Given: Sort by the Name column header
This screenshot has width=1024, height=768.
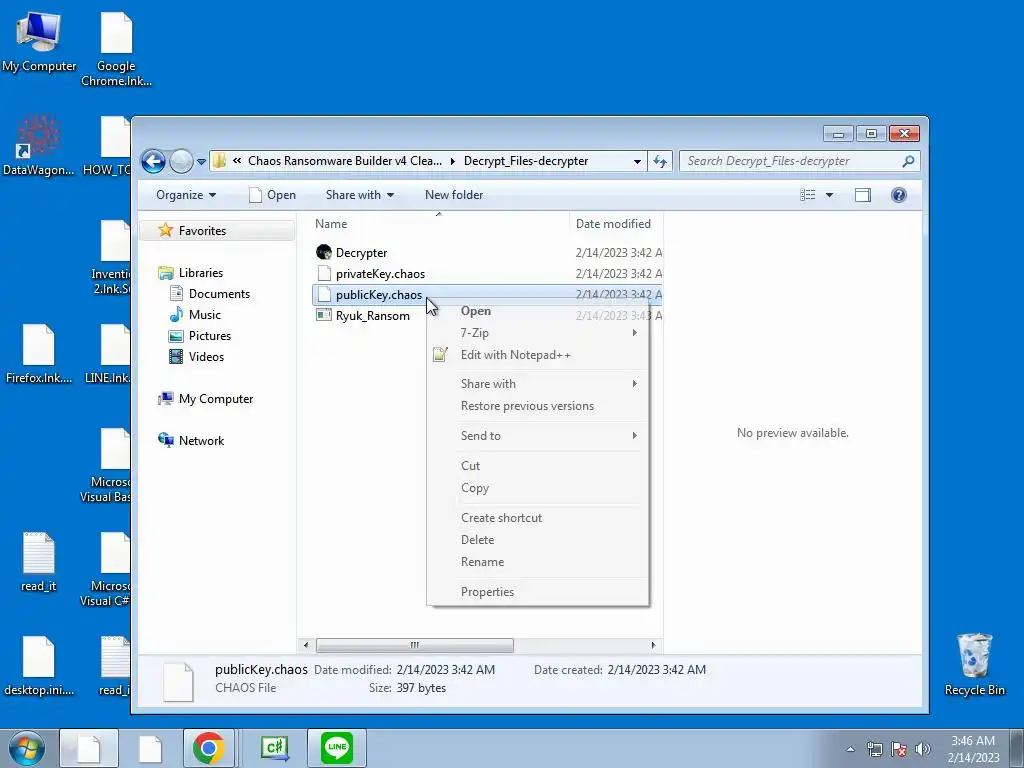Looking at the screenshot, I should click(331, 223).
